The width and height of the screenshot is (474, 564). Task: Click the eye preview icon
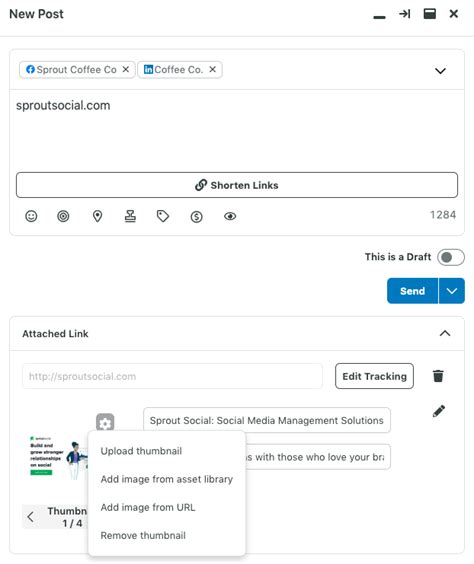coord(230,216)
